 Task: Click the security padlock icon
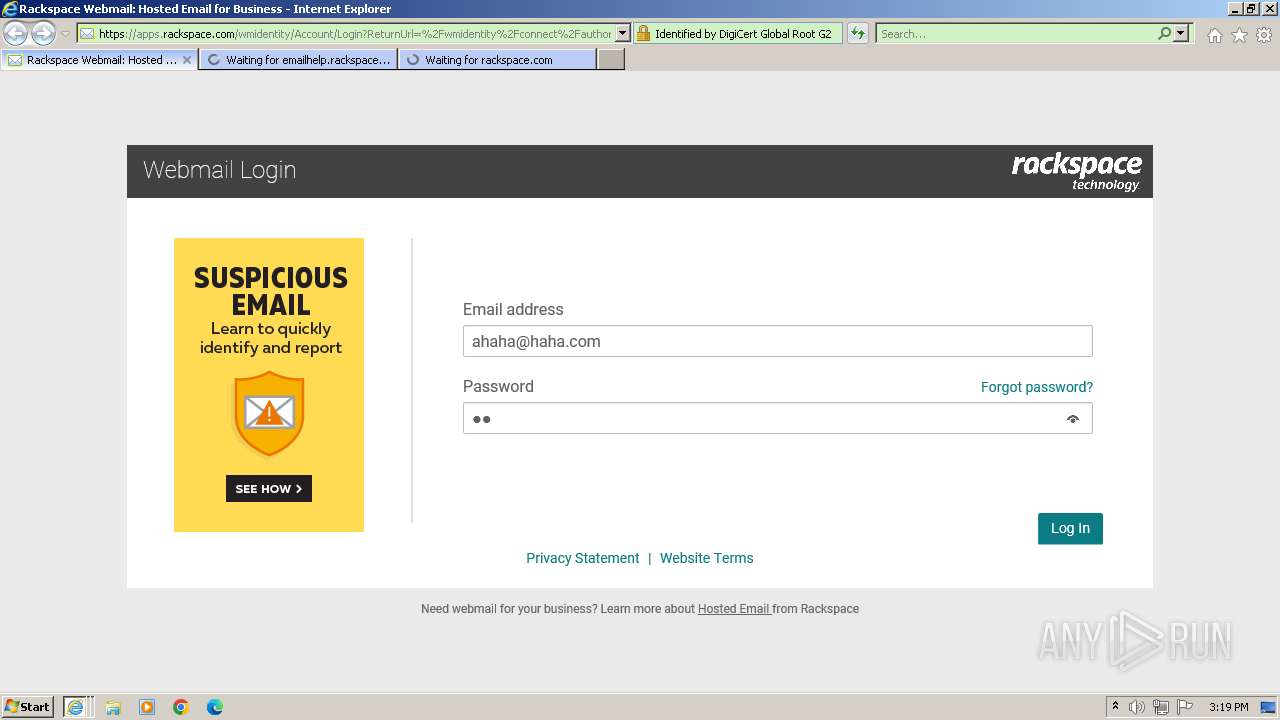(643, 34)
